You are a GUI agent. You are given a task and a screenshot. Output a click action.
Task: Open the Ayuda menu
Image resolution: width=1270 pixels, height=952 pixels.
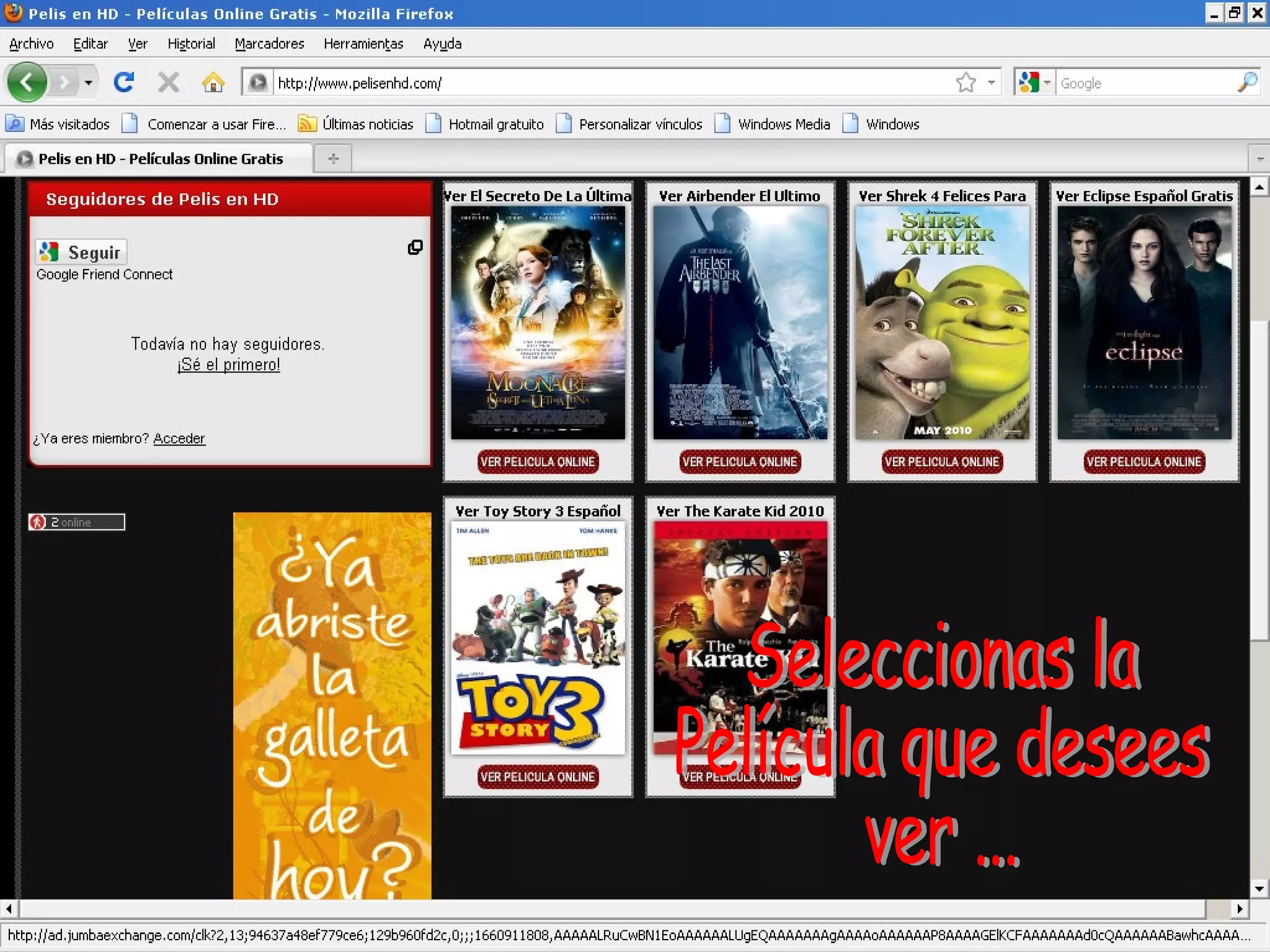point(442,44)
